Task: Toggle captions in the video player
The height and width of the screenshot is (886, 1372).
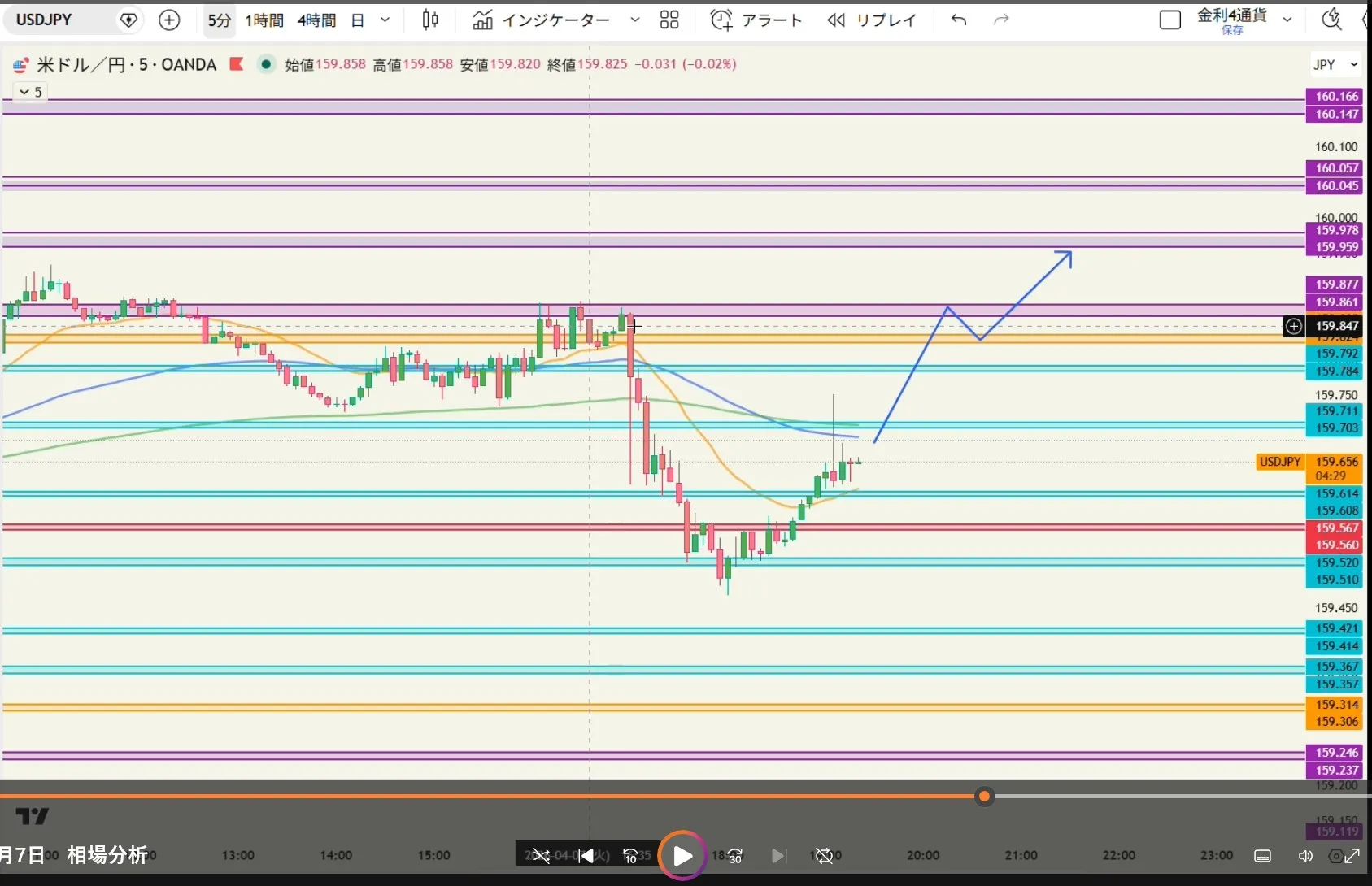Action: pos(1262,856)
